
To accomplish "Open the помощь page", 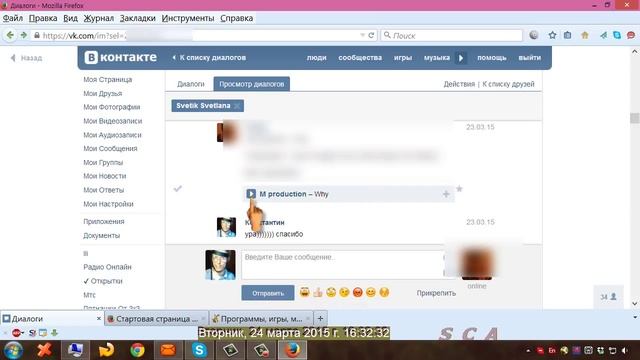I will [x=492, y=58].
